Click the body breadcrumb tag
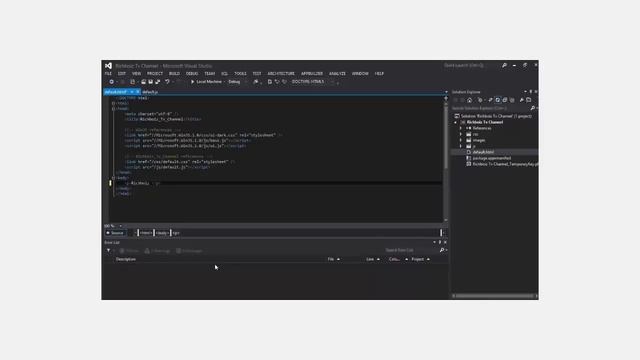This screenshot has height=360, width=640. (x=162, y=233)
